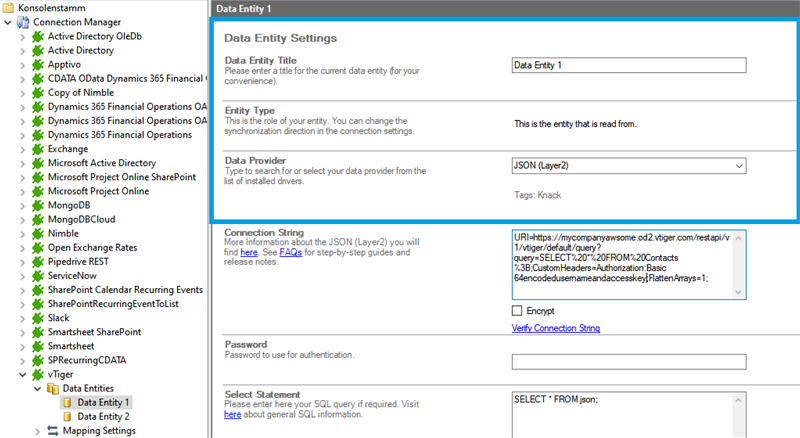Click the Password input field
Screen dimensions: 800x438
(628, 361)
